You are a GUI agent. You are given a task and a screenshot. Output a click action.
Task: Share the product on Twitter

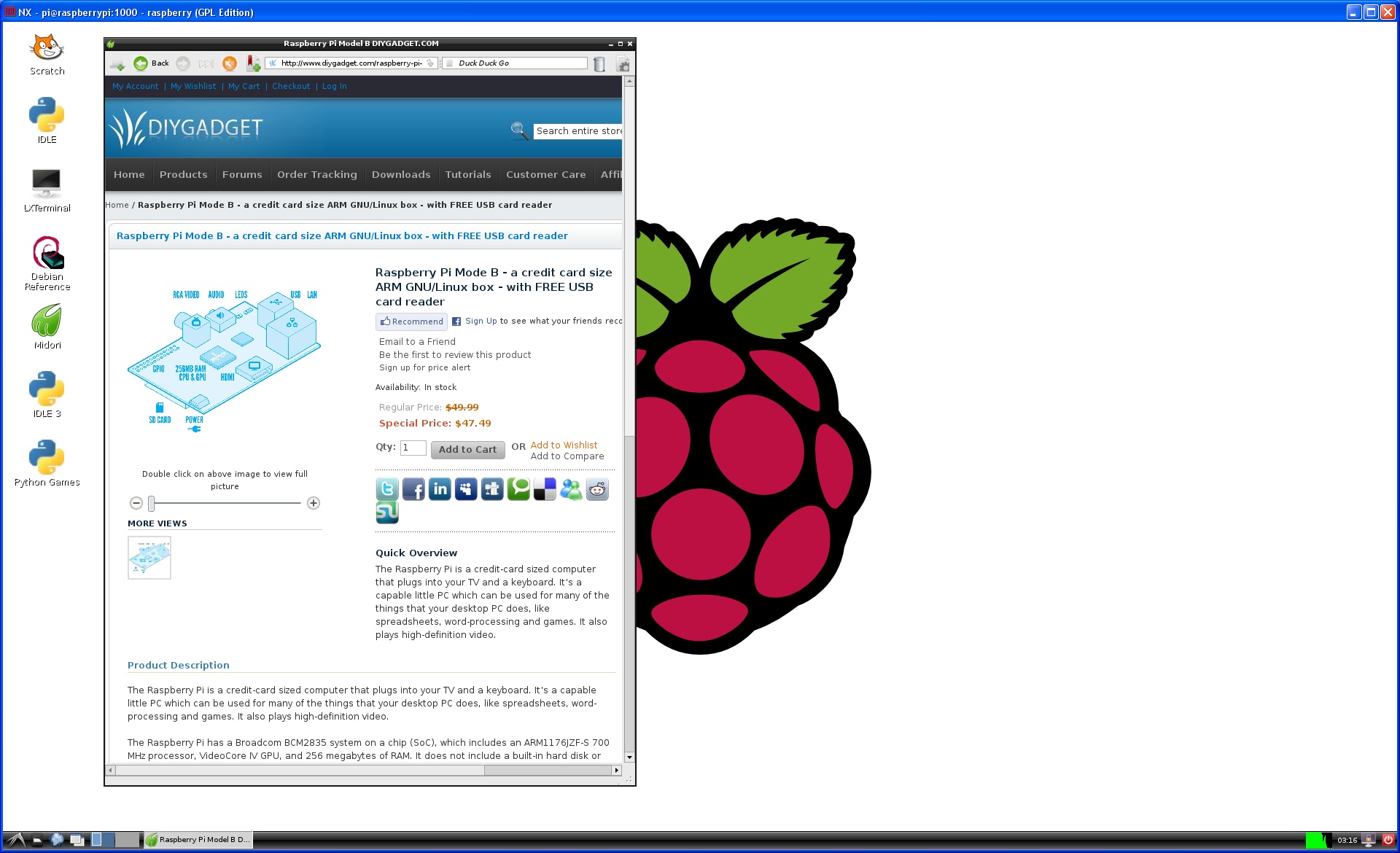pos(387,489)
